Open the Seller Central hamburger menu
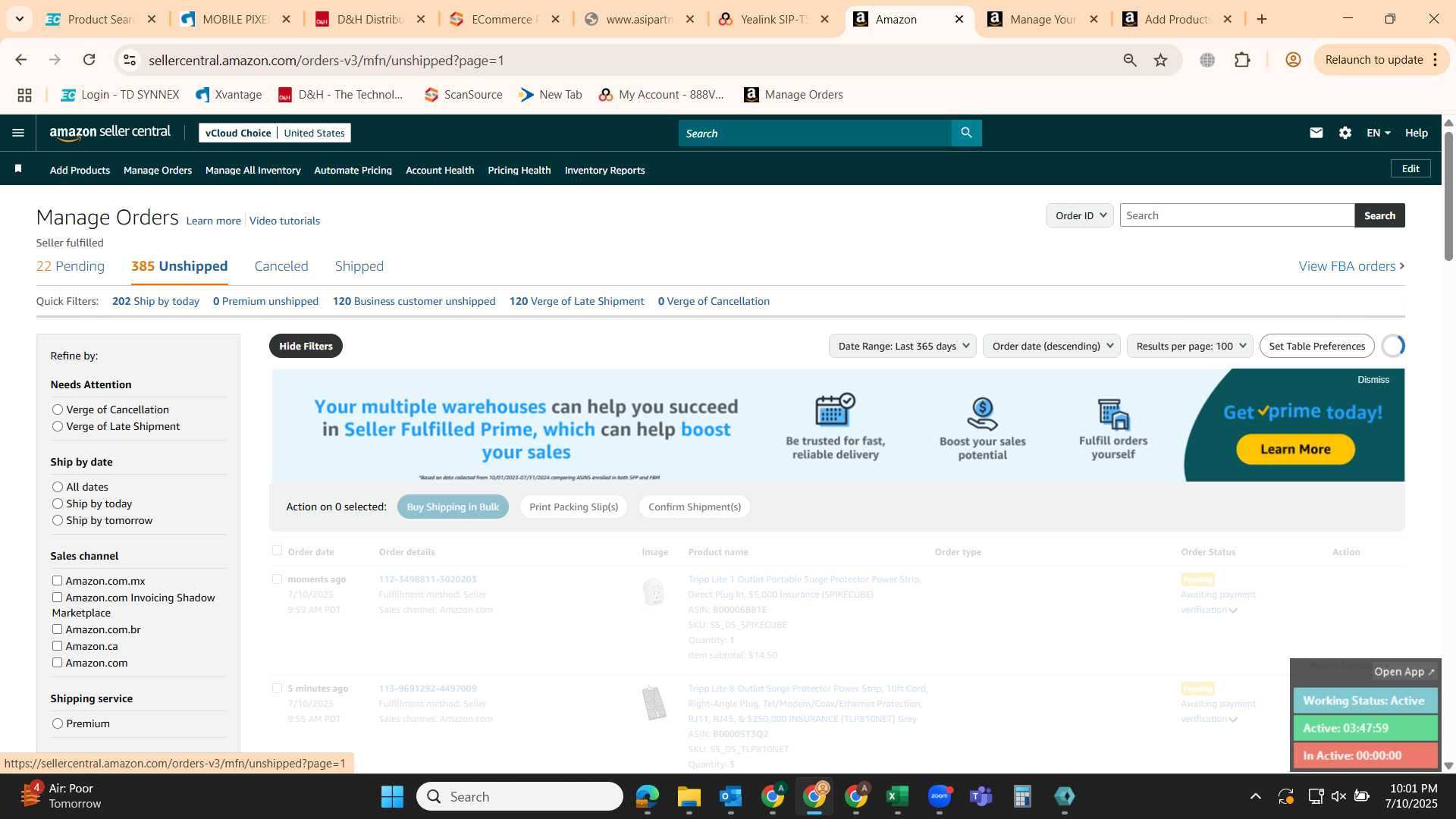 [18, 133]
